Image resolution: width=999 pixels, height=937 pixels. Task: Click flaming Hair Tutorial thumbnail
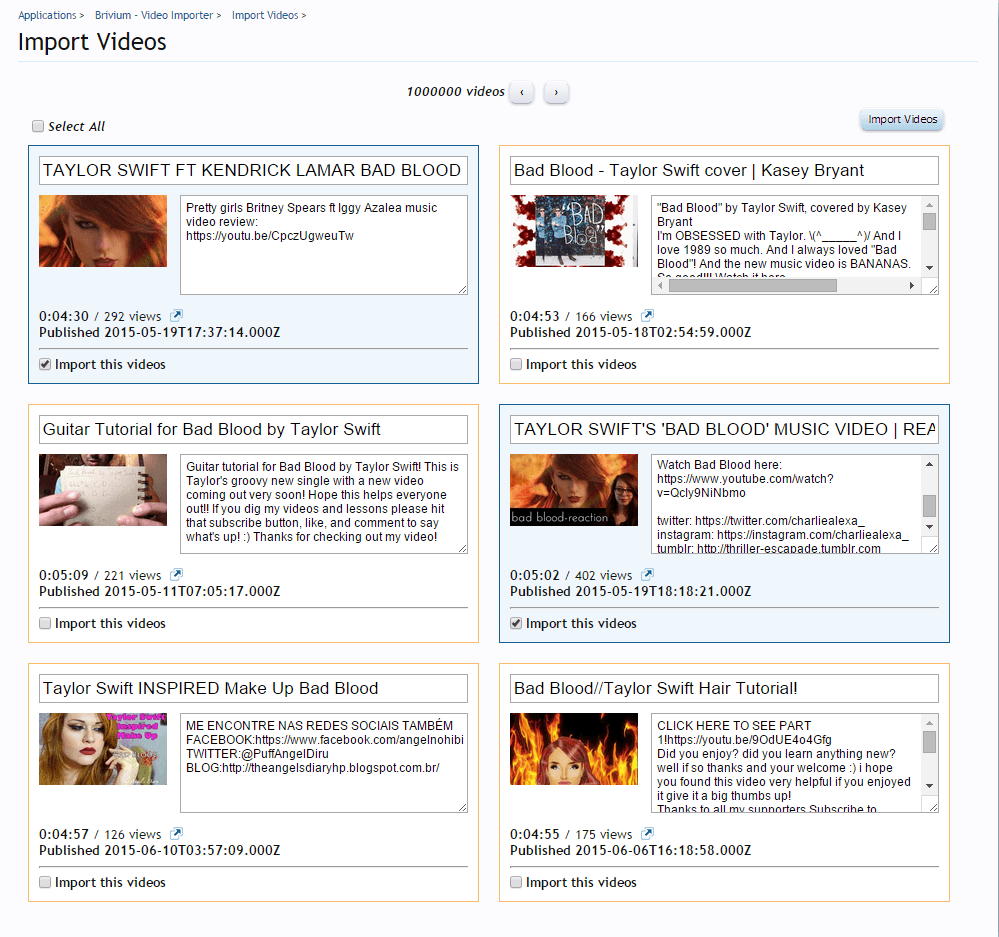click(x=574, y=749)
